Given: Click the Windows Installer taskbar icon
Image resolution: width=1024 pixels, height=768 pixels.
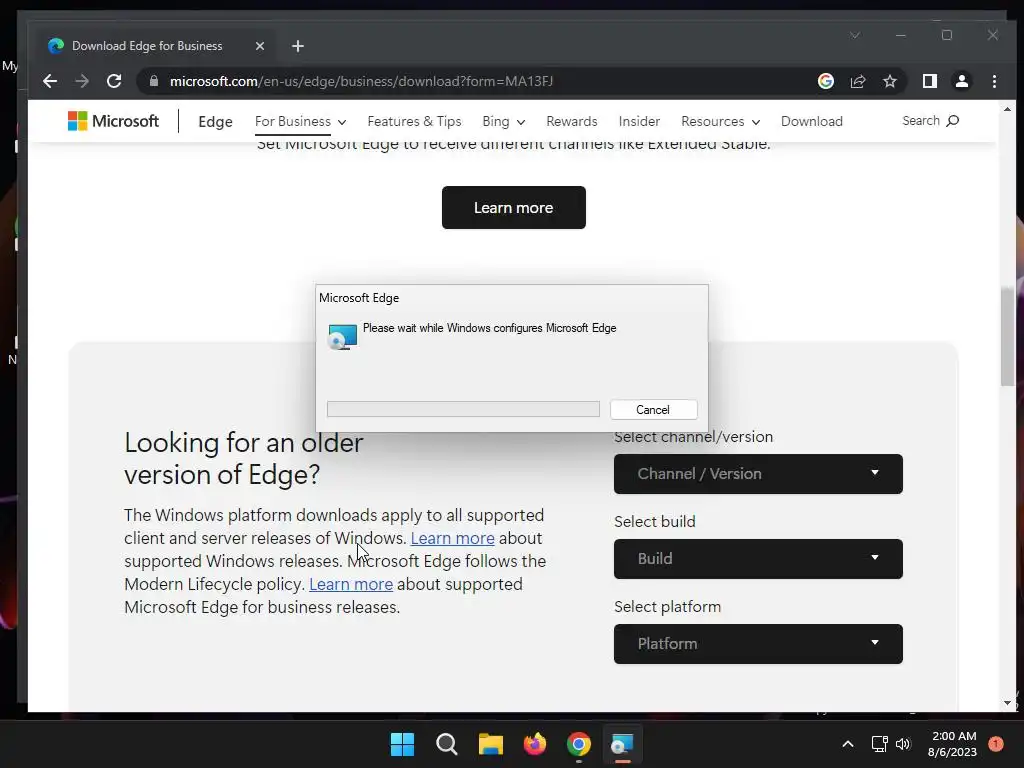Looking at the screenshot, I should pos(622,744).
